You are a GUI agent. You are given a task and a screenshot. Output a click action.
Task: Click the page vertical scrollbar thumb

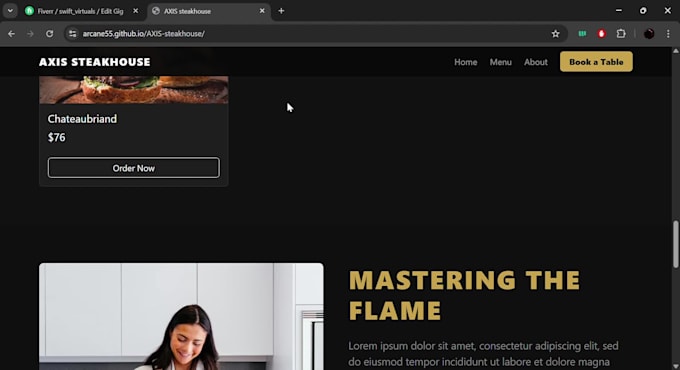(x=676, y=244)
